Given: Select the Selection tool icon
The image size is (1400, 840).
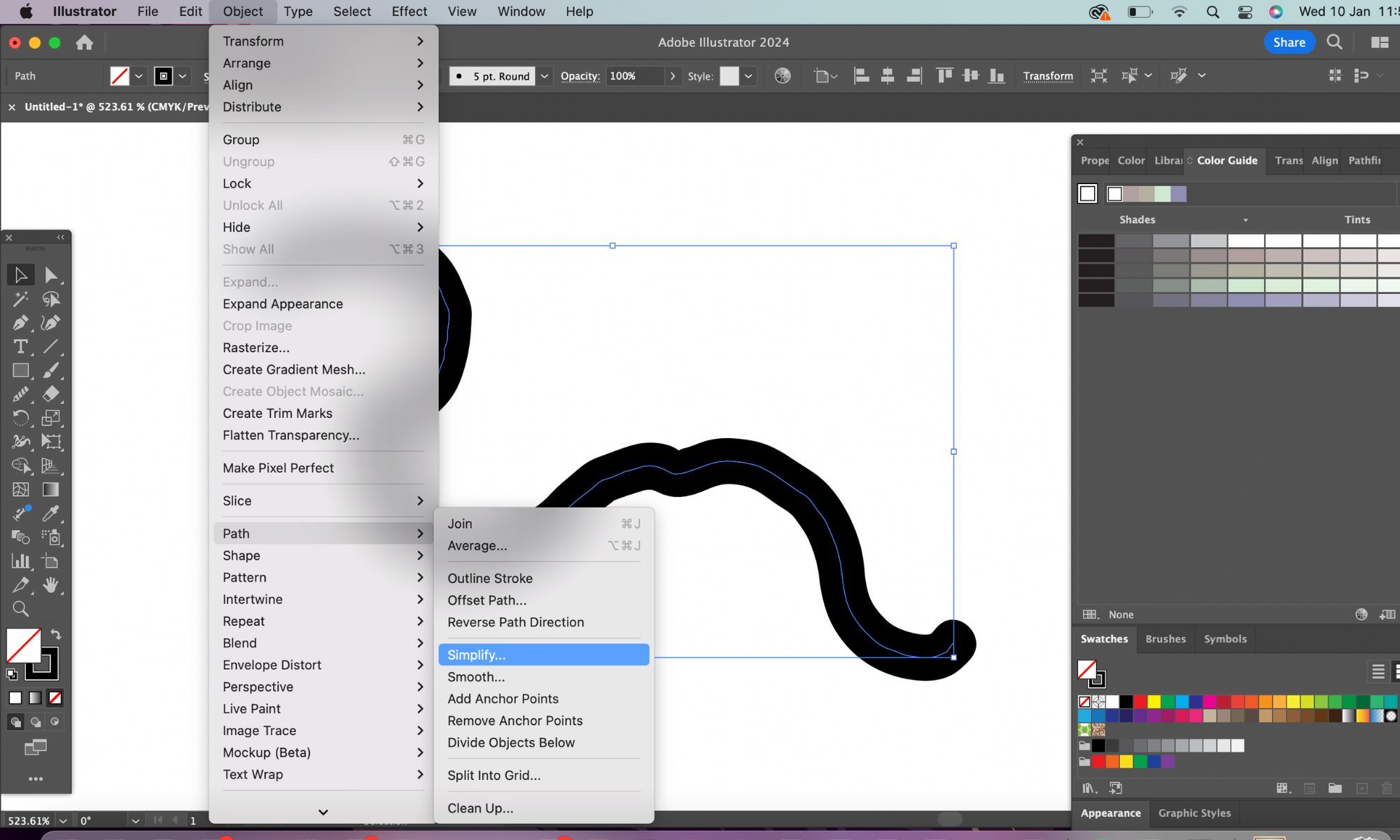Looking at the screenshot, I should (x=20, y=274).
